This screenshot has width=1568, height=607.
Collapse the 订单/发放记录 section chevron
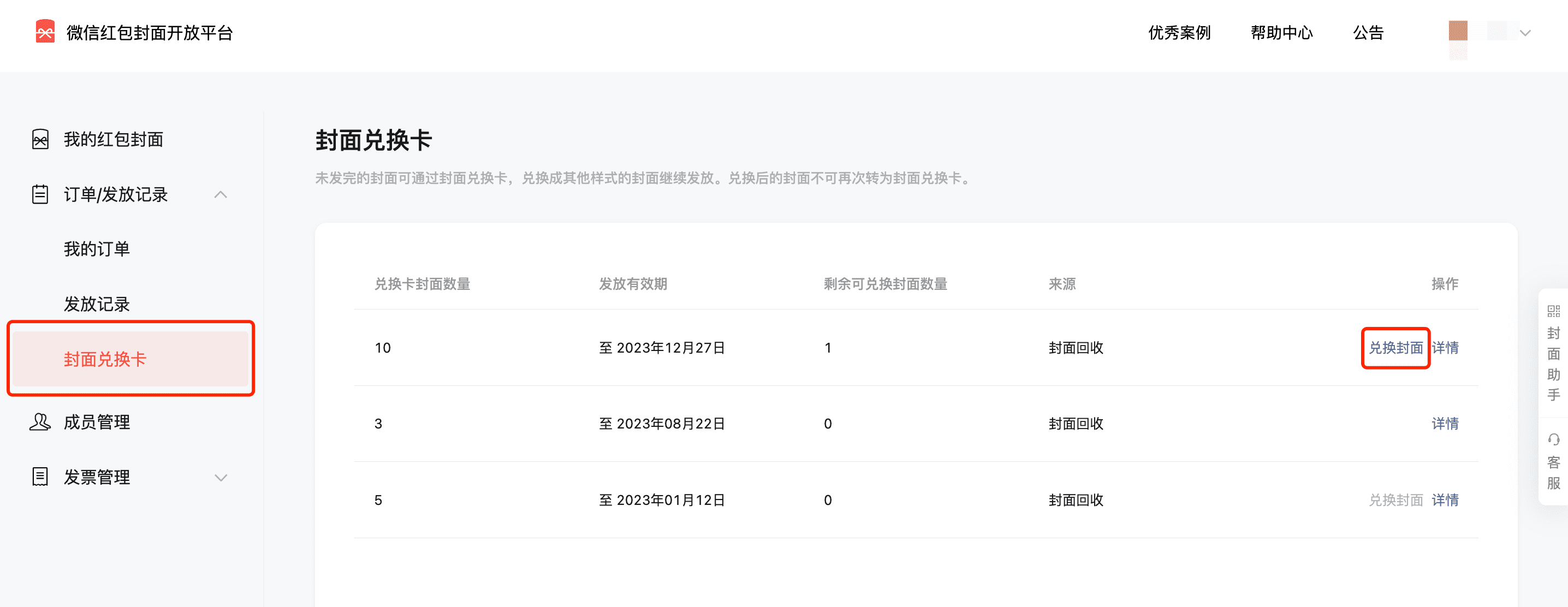221,195
